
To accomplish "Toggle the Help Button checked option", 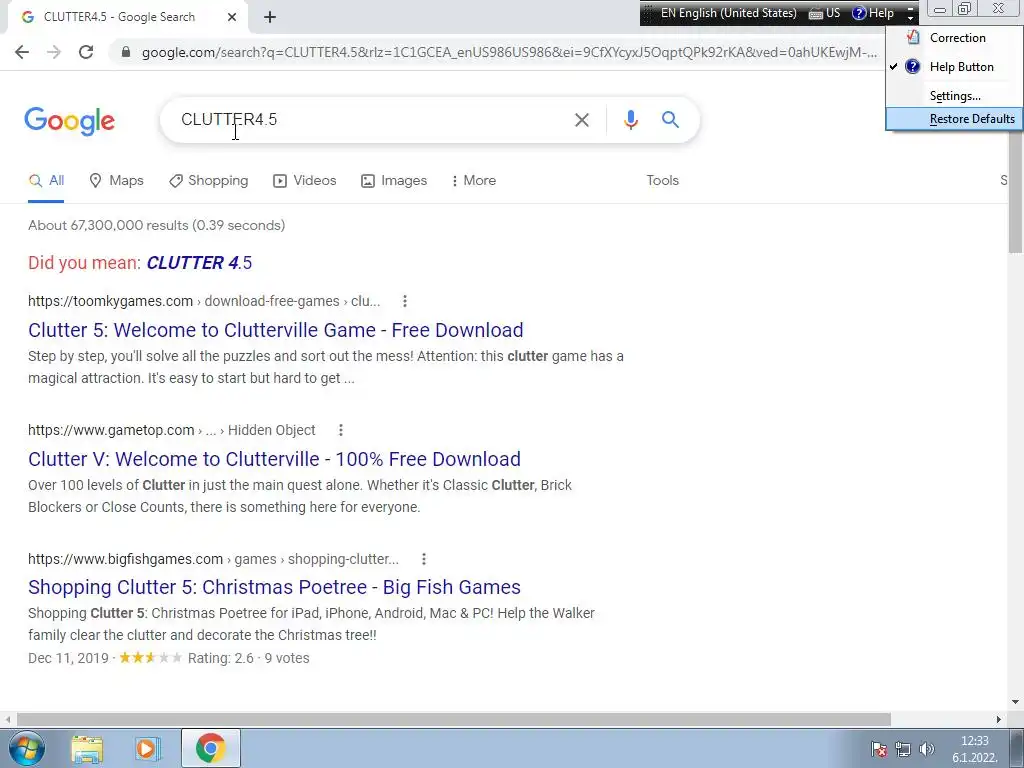I will coord(954,67).
